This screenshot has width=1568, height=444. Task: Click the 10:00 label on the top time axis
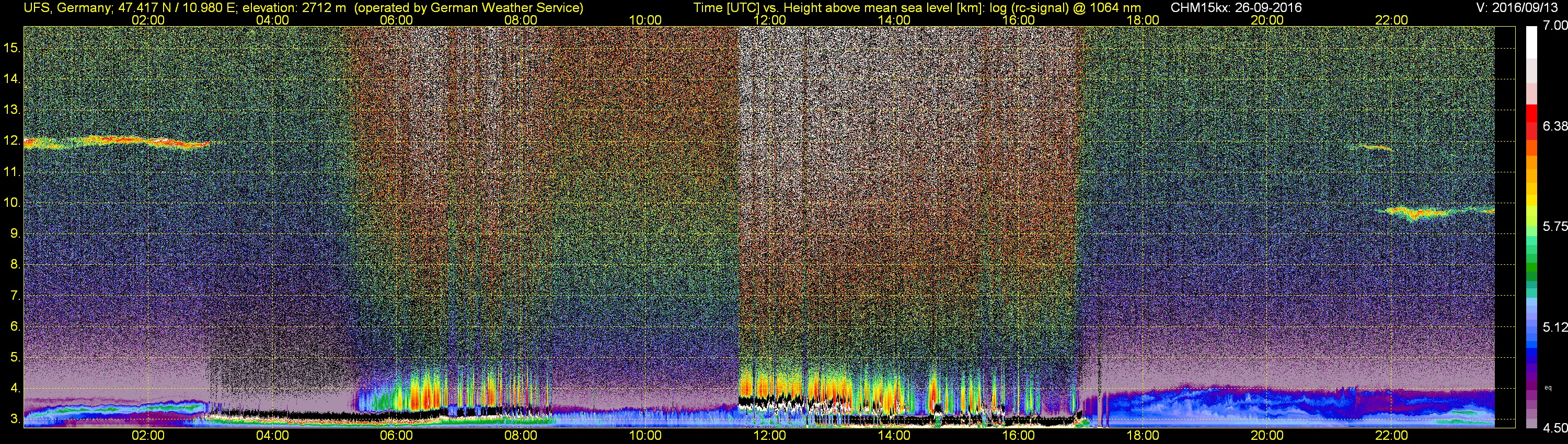[645, 20]
